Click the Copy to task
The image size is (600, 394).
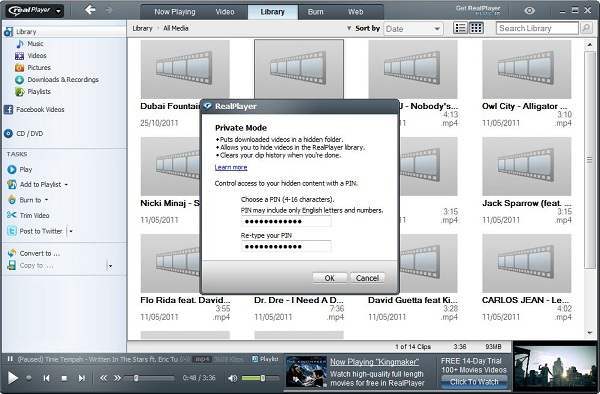tap(36, 265)
